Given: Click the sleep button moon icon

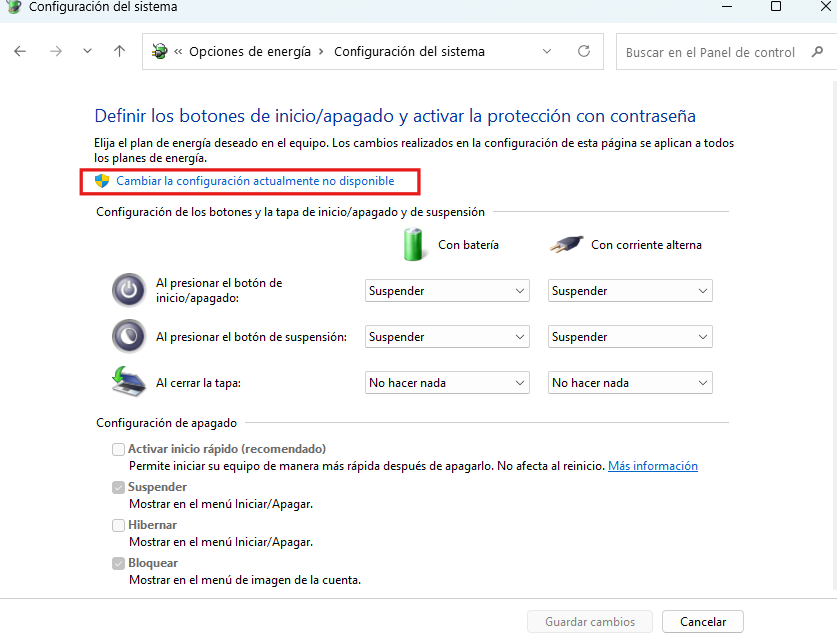Looking at the screenshot, I should point(128,336).
